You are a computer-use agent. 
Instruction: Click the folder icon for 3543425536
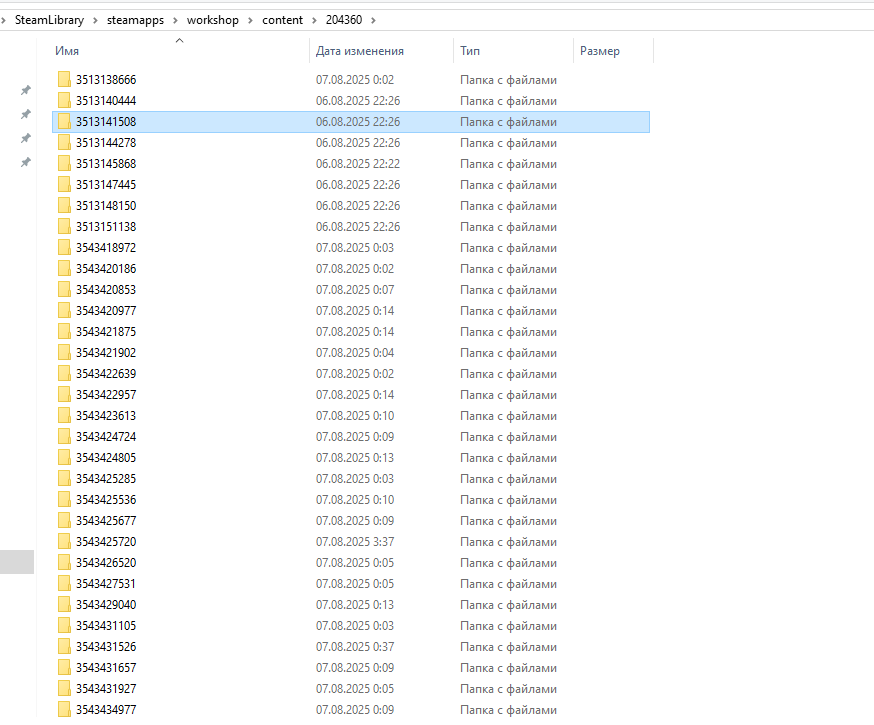(64, 500)
